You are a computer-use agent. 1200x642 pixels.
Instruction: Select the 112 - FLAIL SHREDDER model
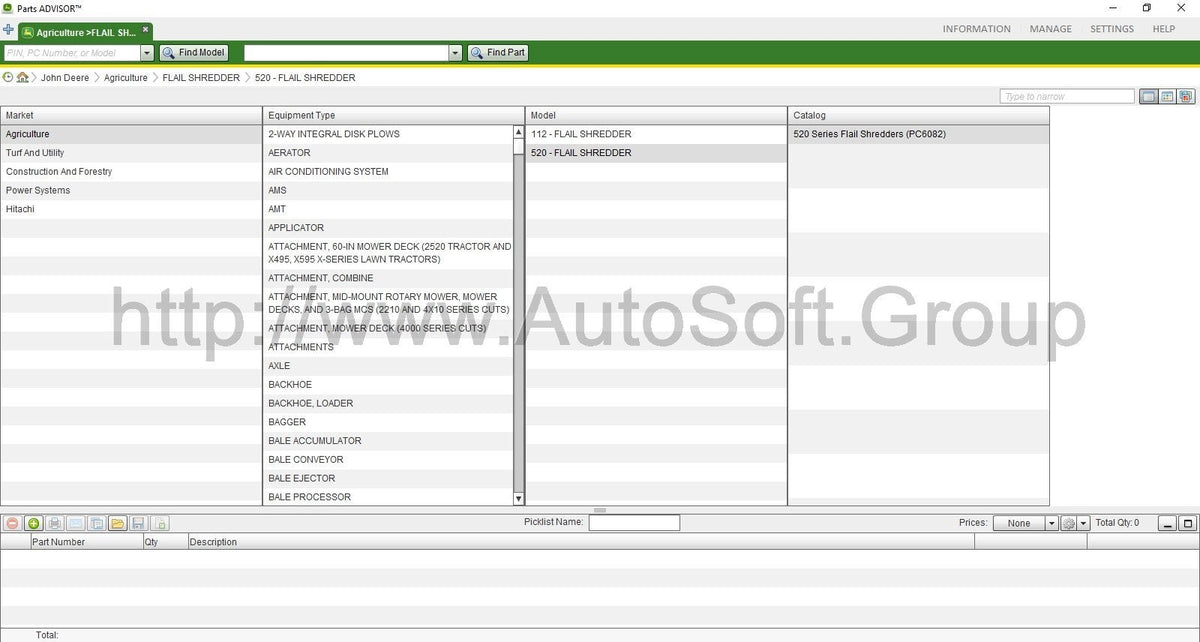584,133
